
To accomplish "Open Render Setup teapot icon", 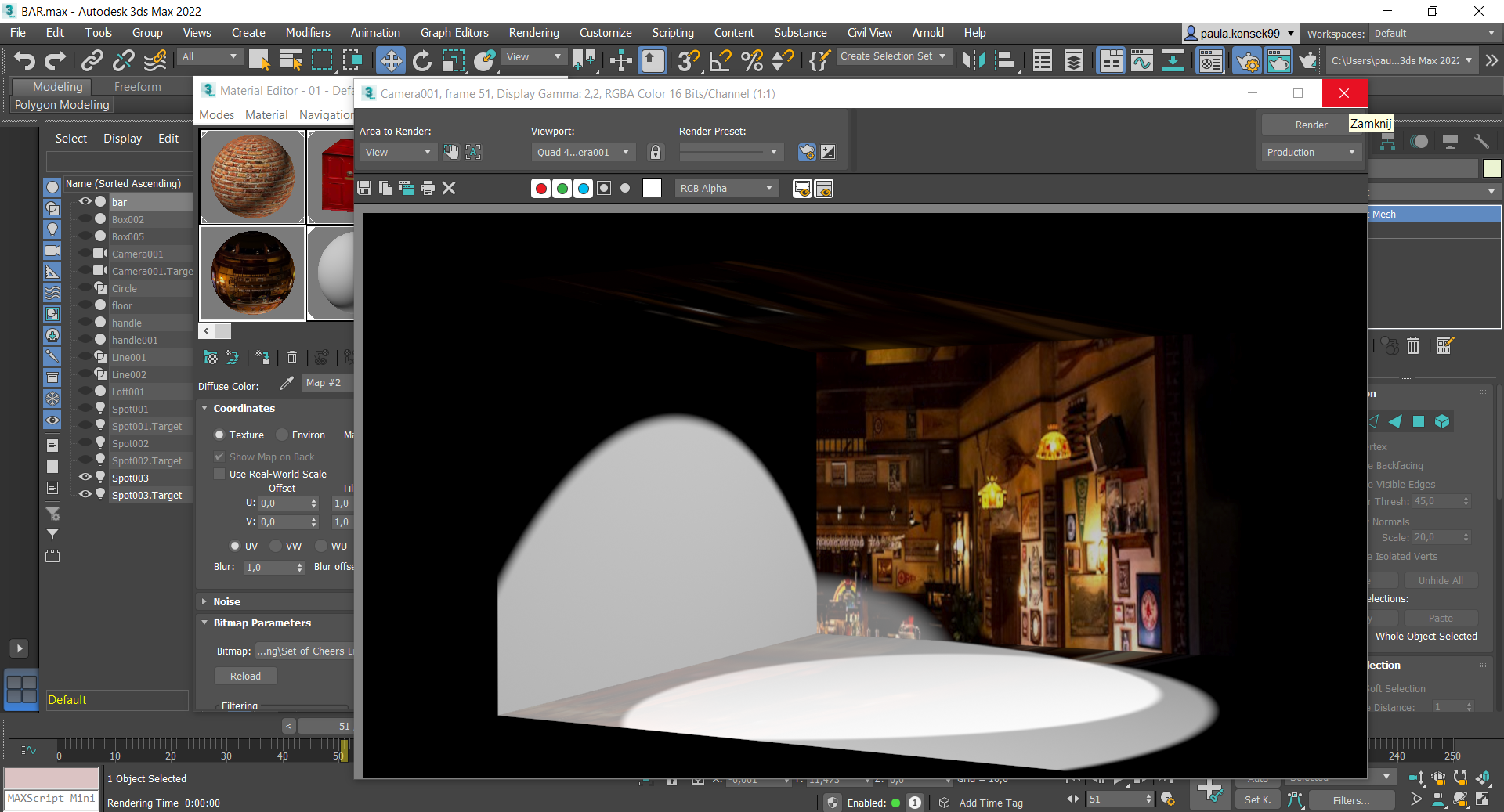I will [x=1248, y=60].
